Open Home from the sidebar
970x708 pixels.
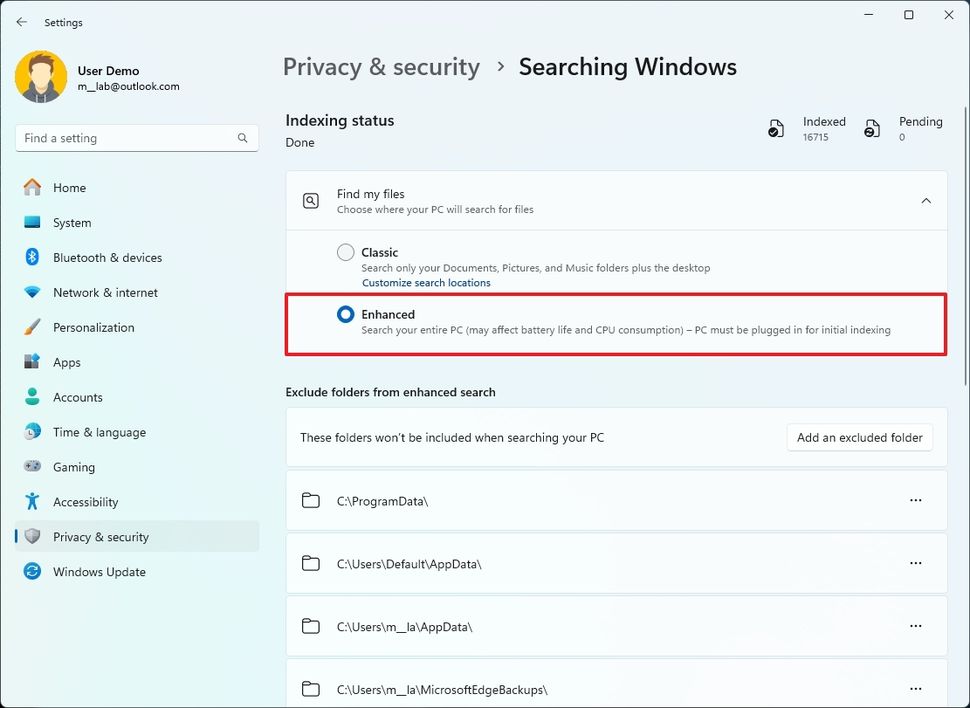pyautogui.click(x=69, y=187)
